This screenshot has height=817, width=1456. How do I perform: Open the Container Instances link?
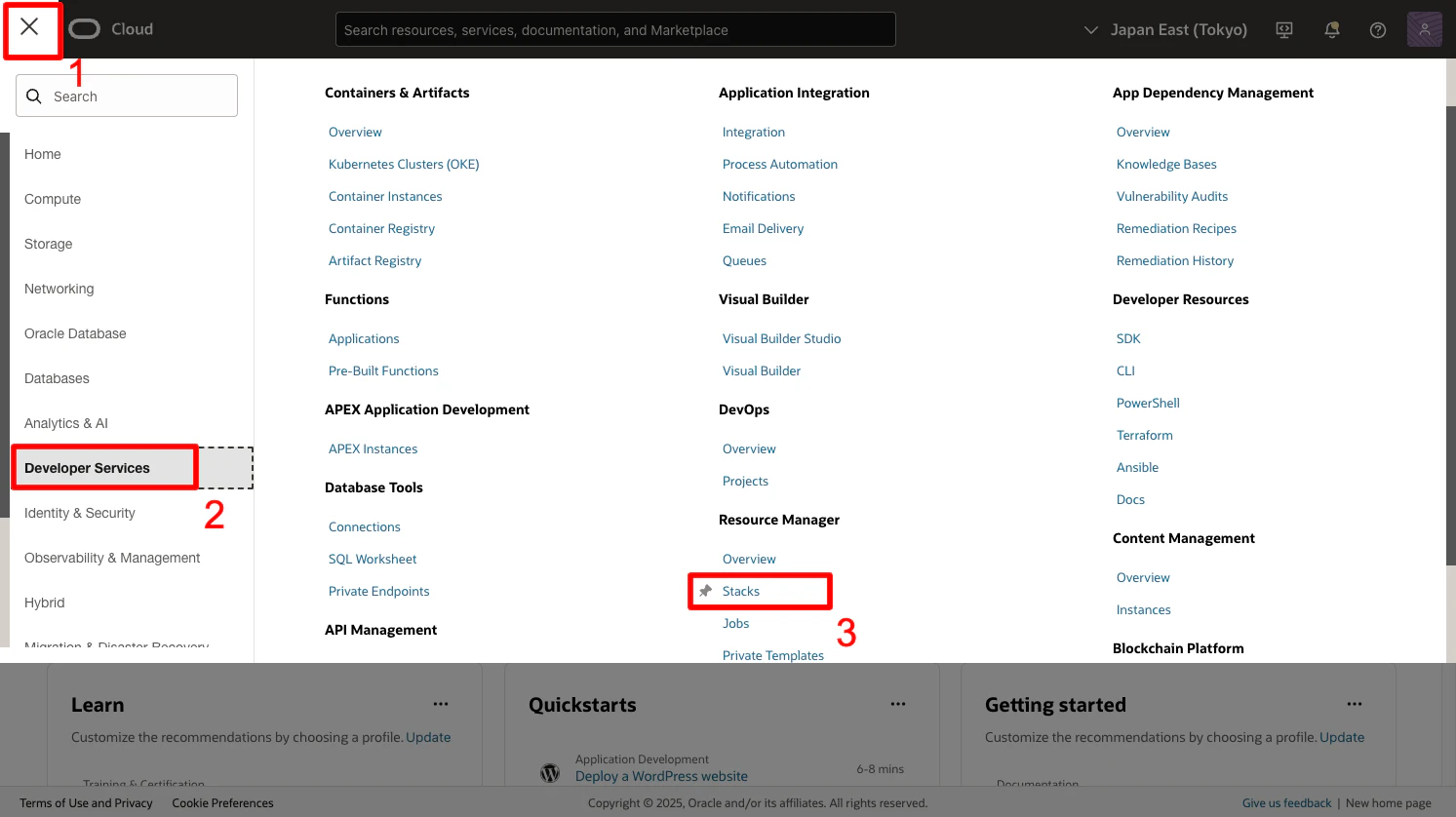click(x=385, y=196)
